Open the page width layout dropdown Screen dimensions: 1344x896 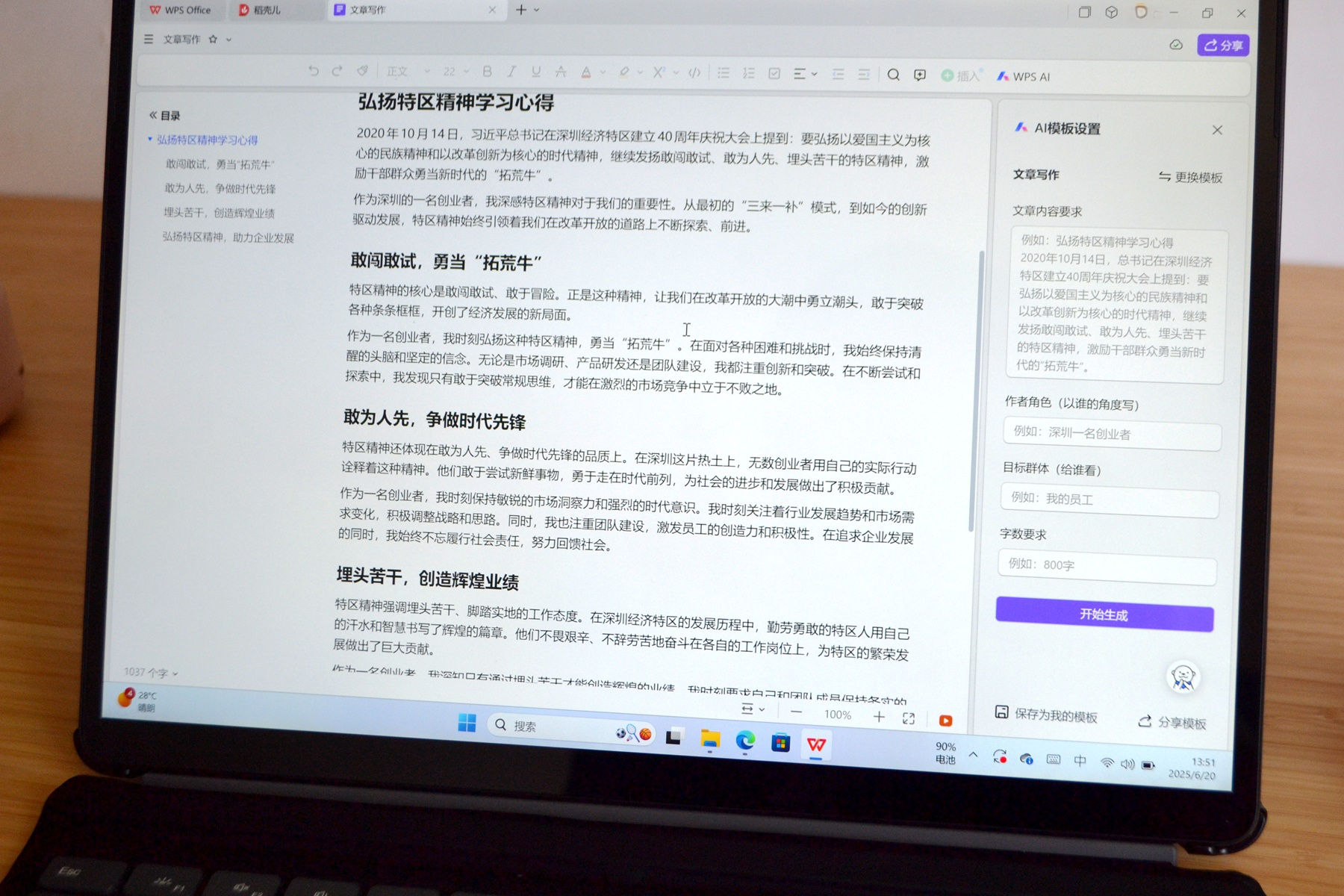click(752, 709)
